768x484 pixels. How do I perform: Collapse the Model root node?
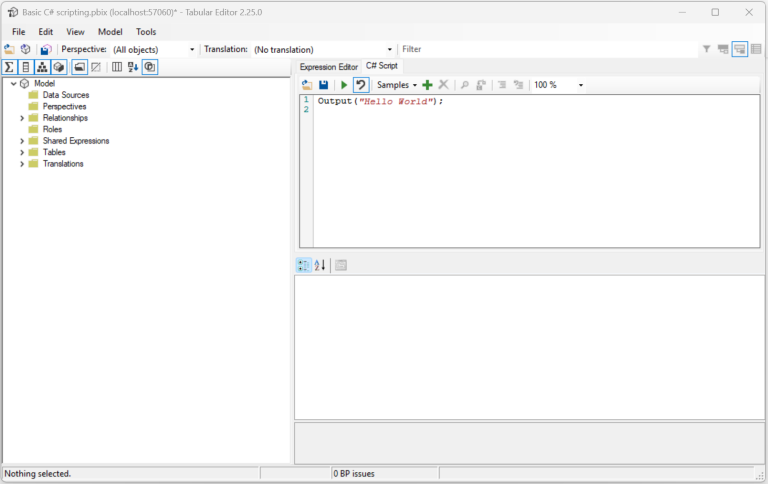coord(14,84)
